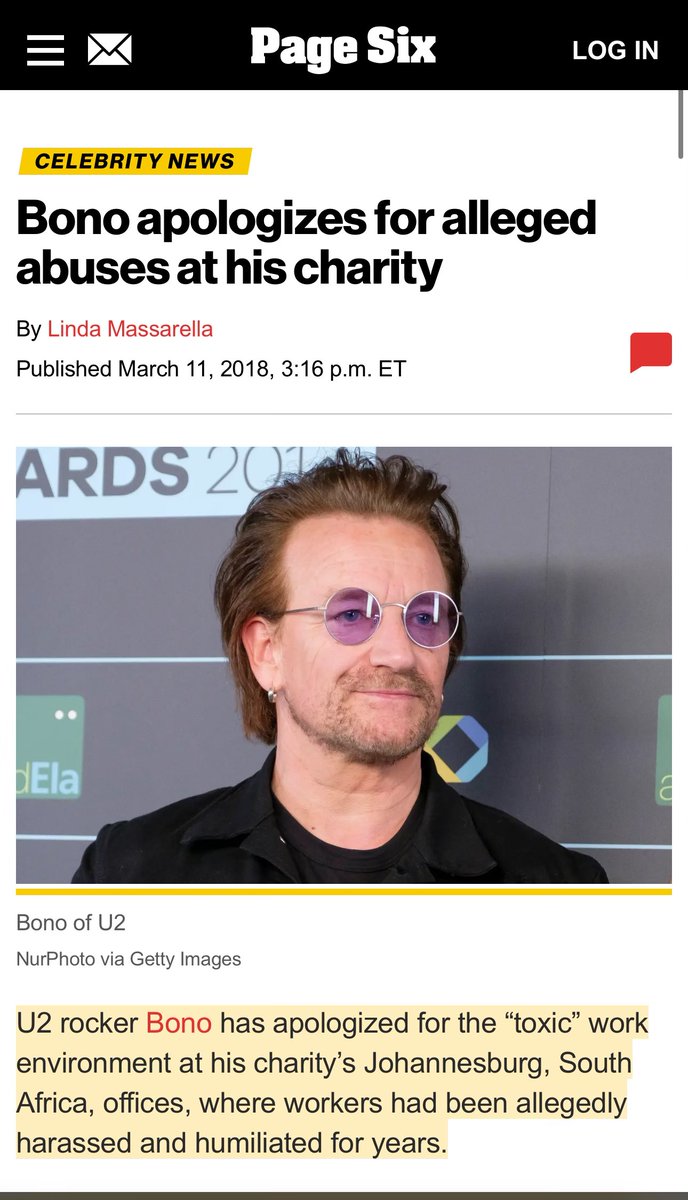Screen dimensions: 688x1200
Task: Tap the colorful hexagon logo in the photo
Action: coord(455,747)
